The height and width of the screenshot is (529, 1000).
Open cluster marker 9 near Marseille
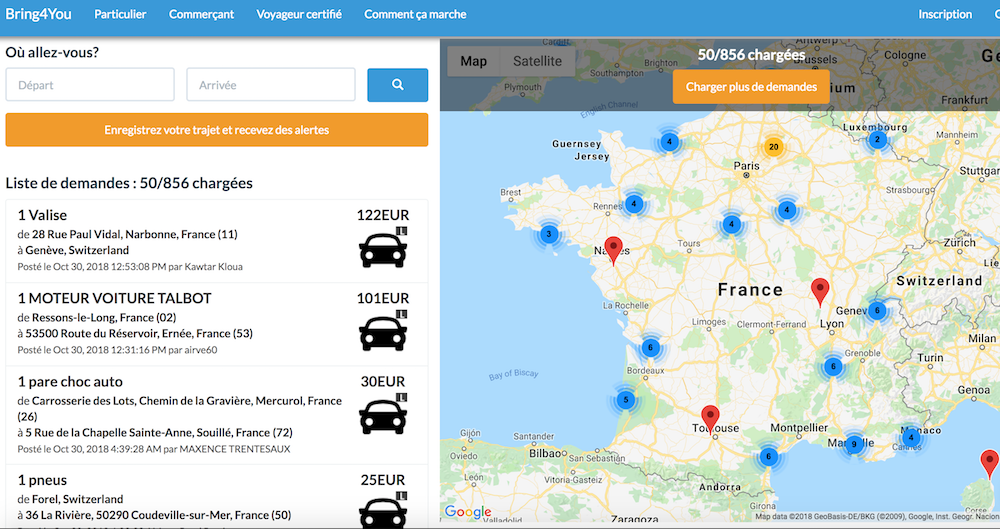click(854, 444)
